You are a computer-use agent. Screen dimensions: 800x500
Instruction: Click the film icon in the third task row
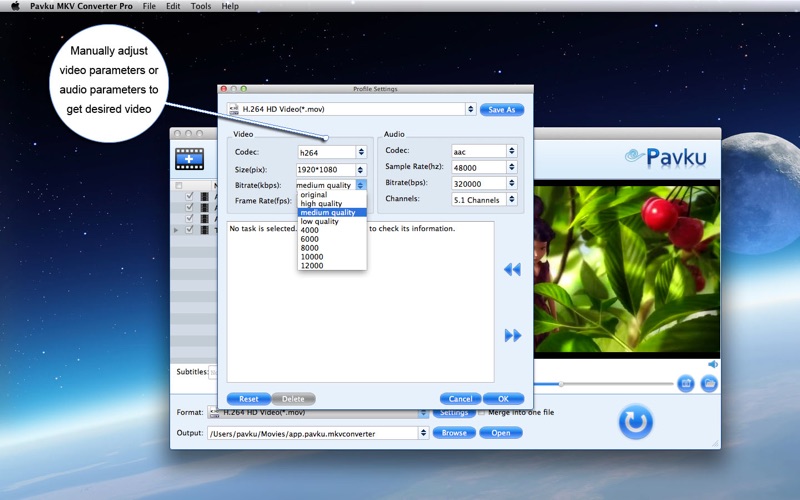coord(205,218)
